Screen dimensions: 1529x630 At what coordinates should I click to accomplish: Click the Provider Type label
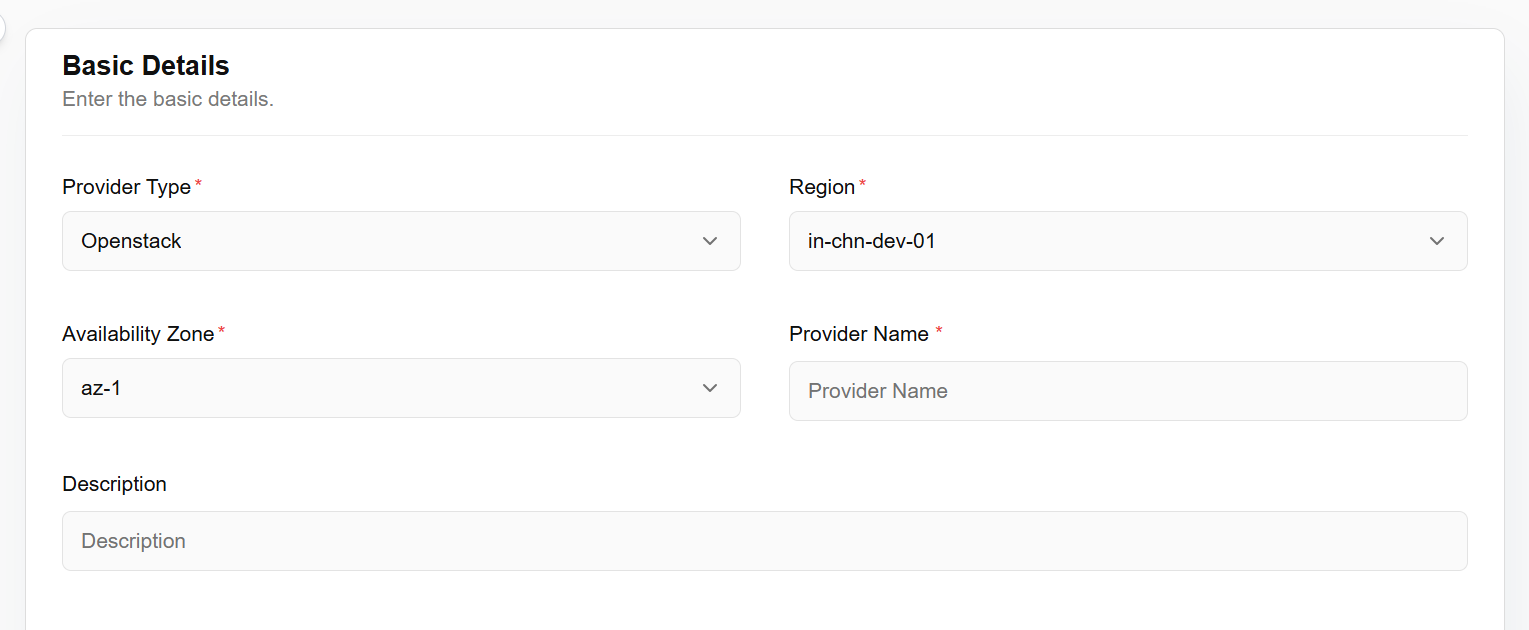[x=126, y=187]
